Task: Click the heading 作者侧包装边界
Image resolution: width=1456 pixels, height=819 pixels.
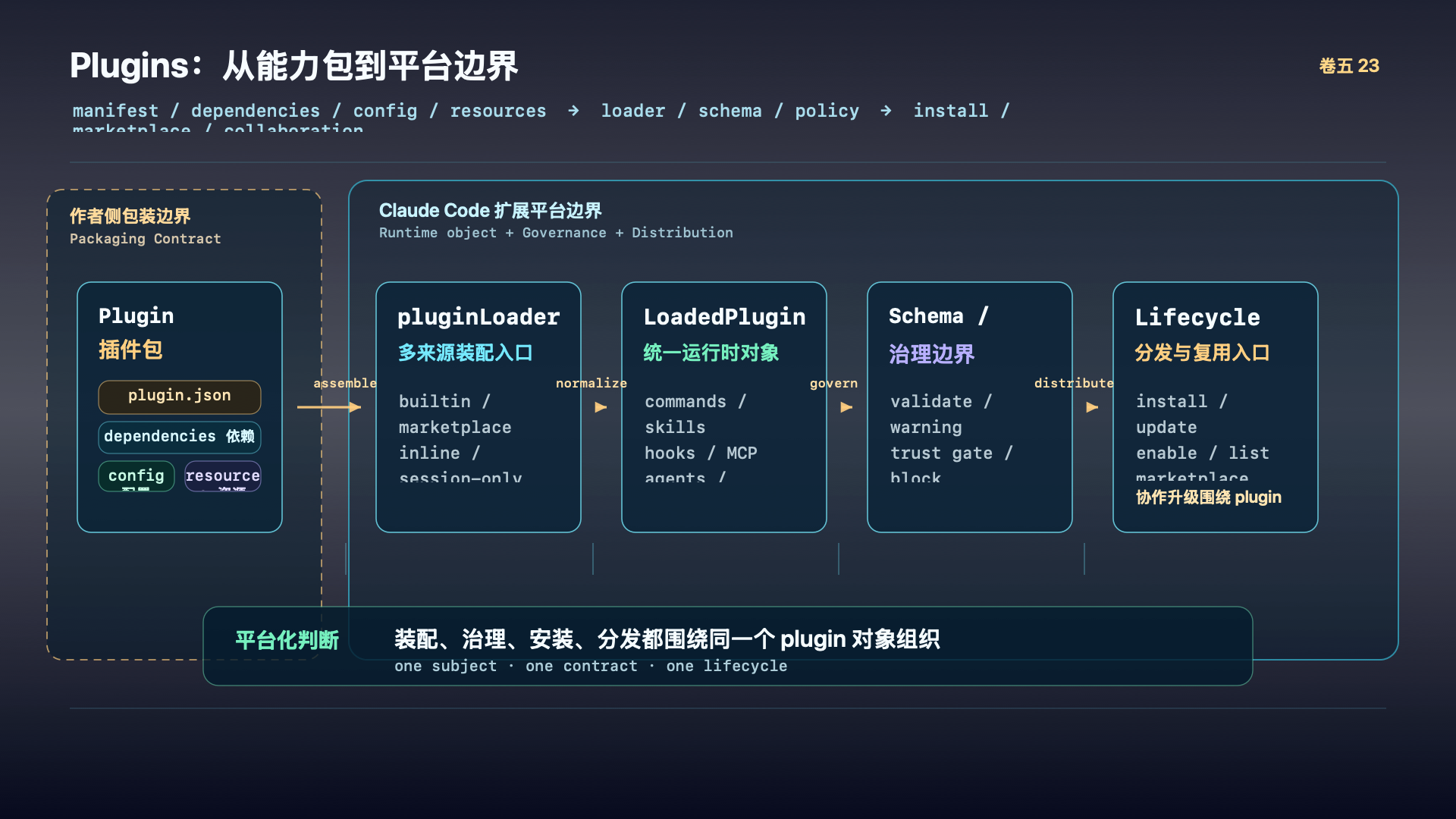Action: click(x=130, y=216)
